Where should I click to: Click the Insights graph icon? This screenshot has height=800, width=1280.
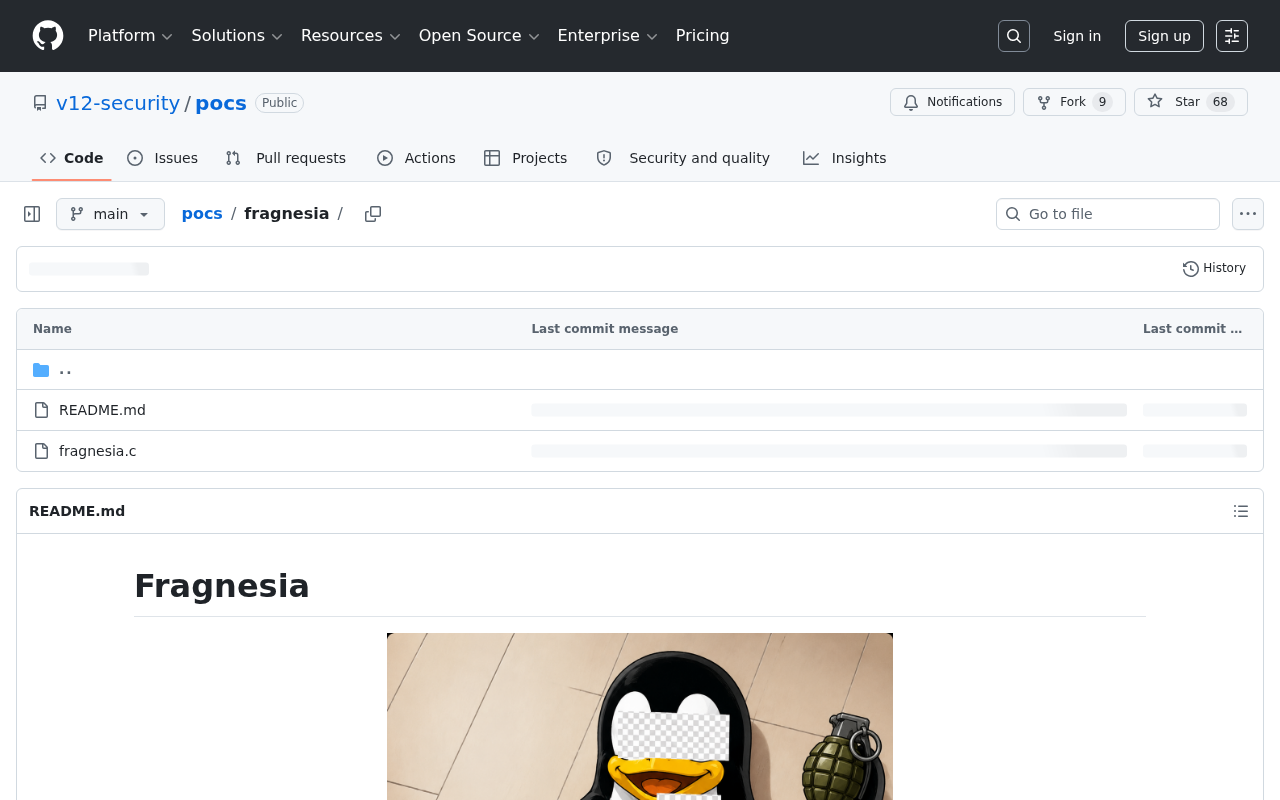tap(811, 158)
